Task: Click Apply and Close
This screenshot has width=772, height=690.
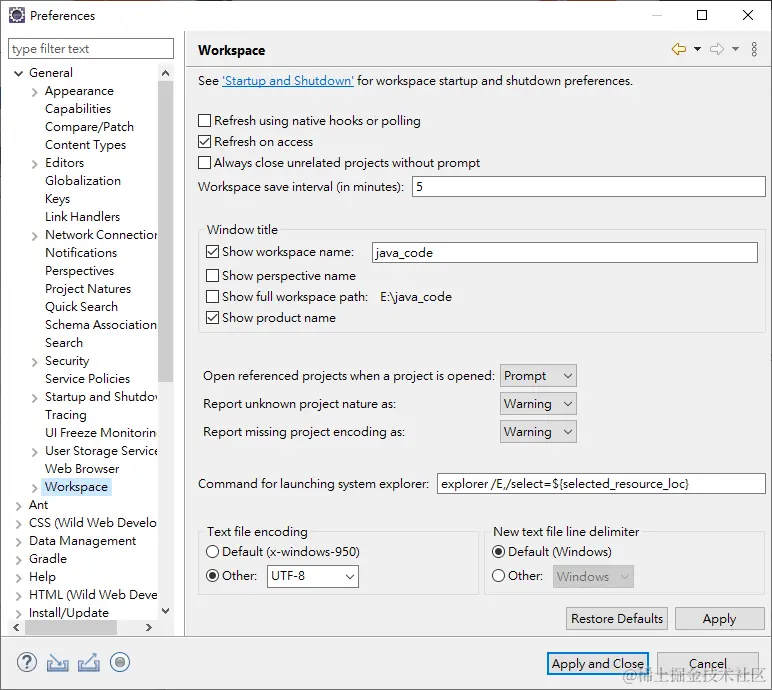Action: point(598,664)
